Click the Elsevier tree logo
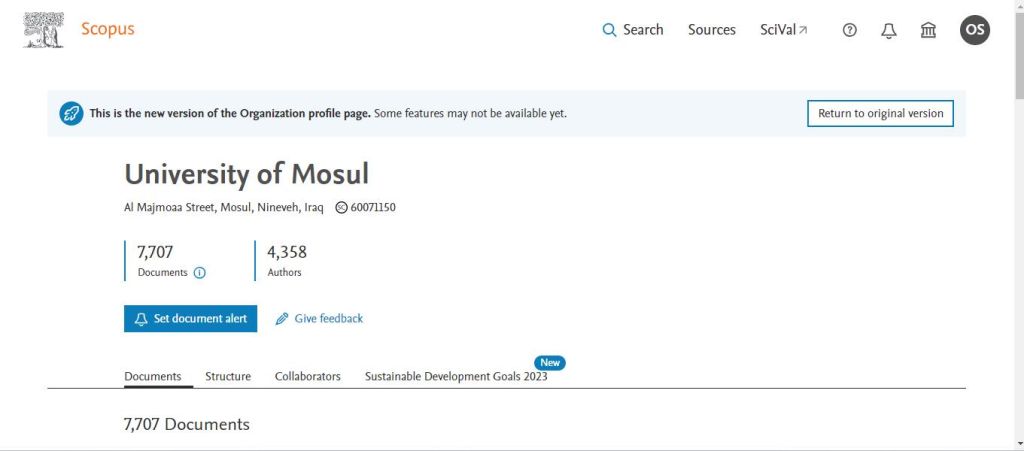 (43, 30)
